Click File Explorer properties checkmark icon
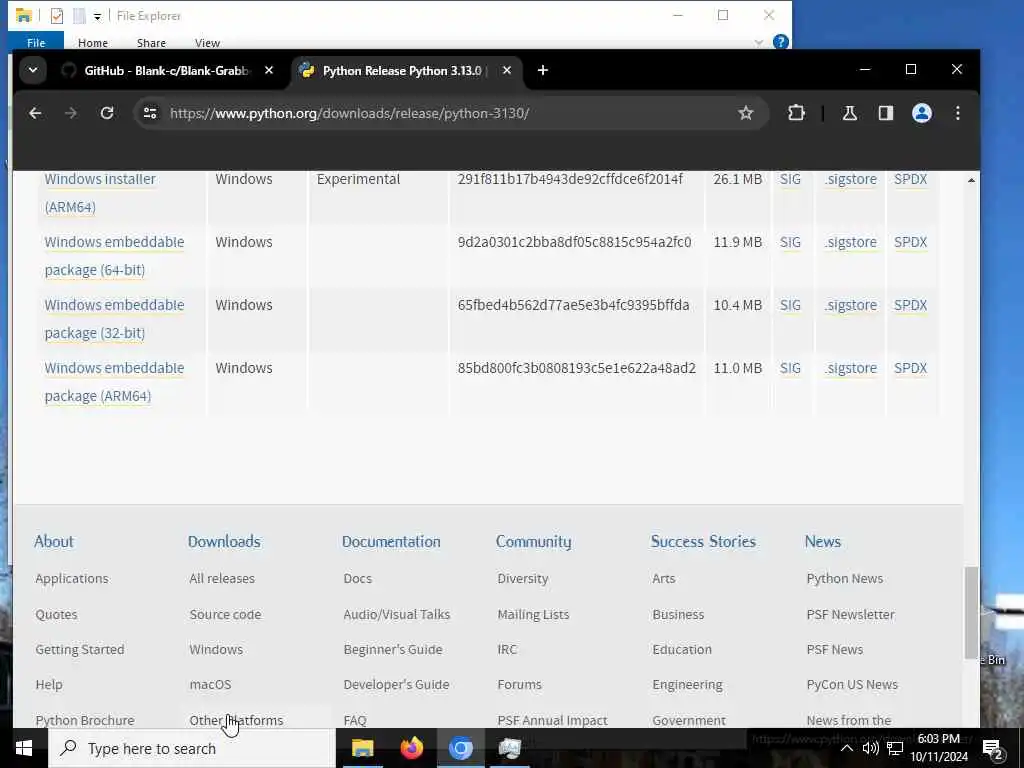This screenshot has height=768, width=1024. 57,16
